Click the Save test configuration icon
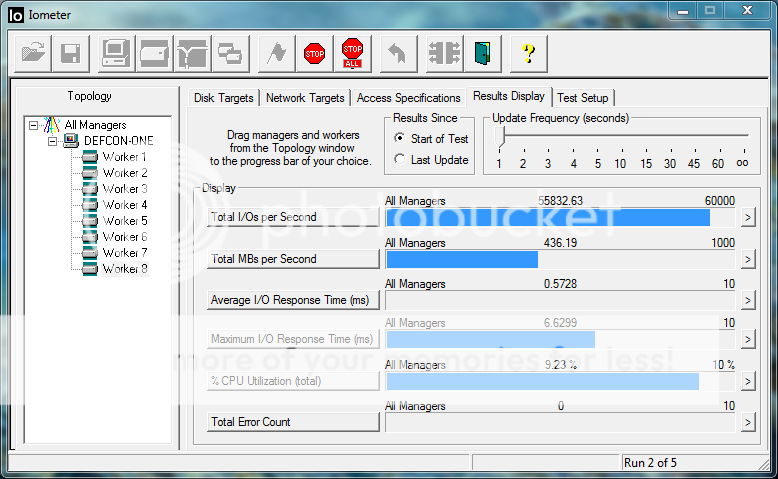Image resolution: width=778 pixels, height=479 pixels. click(x=71, y=53)
